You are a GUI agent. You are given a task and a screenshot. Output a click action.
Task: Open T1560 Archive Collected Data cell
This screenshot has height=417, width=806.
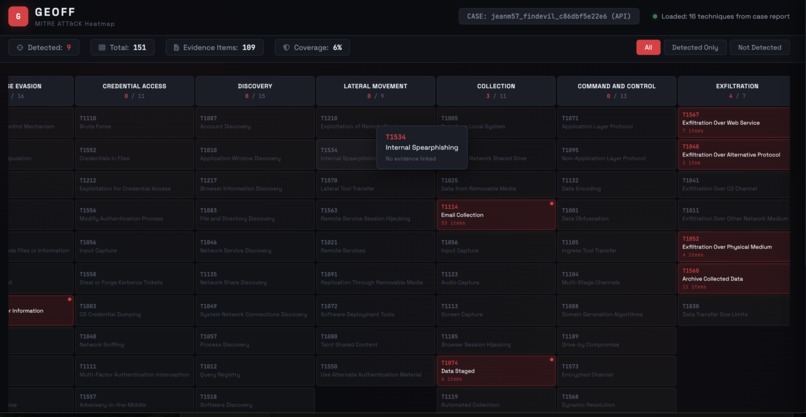(734, 278)
